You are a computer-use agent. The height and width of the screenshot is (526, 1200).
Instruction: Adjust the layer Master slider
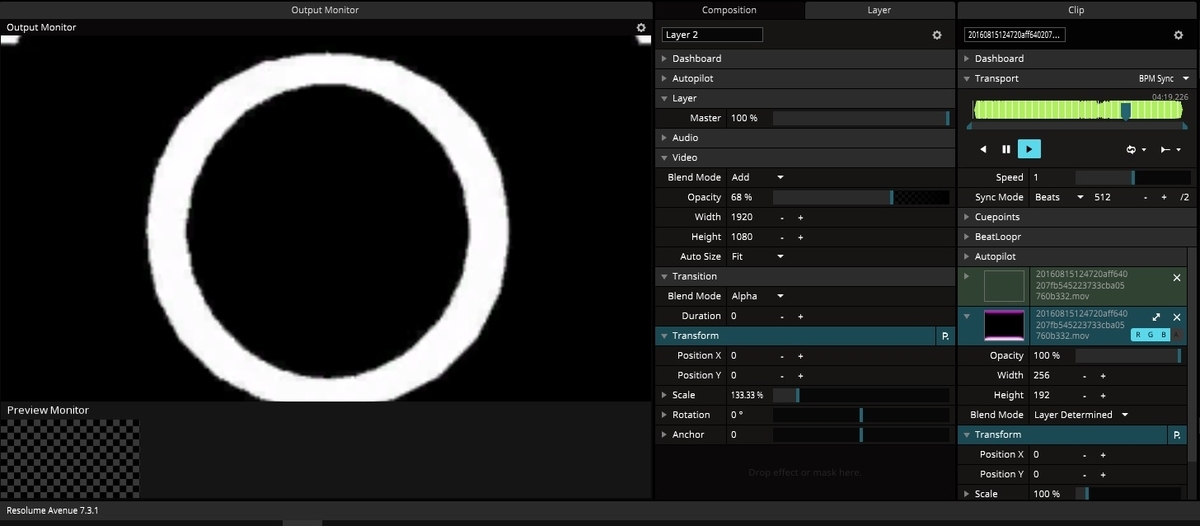862,118
